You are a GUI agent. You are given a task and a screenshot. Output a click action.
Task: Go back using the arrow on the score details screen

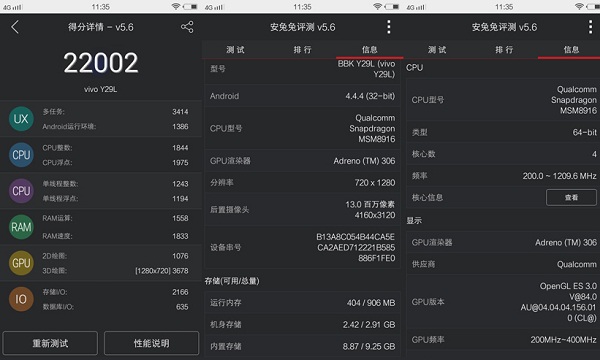tap(15, 27)
